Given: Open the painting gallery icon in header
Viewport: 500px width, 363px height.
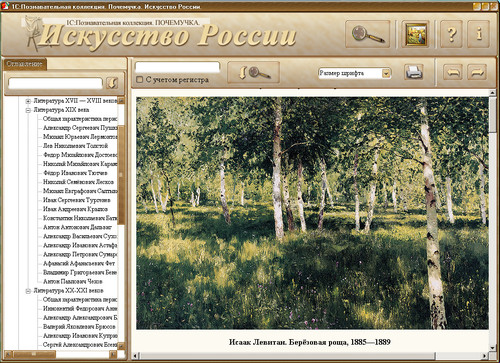Looking at the screenshot, I should (x=415, y=34).
